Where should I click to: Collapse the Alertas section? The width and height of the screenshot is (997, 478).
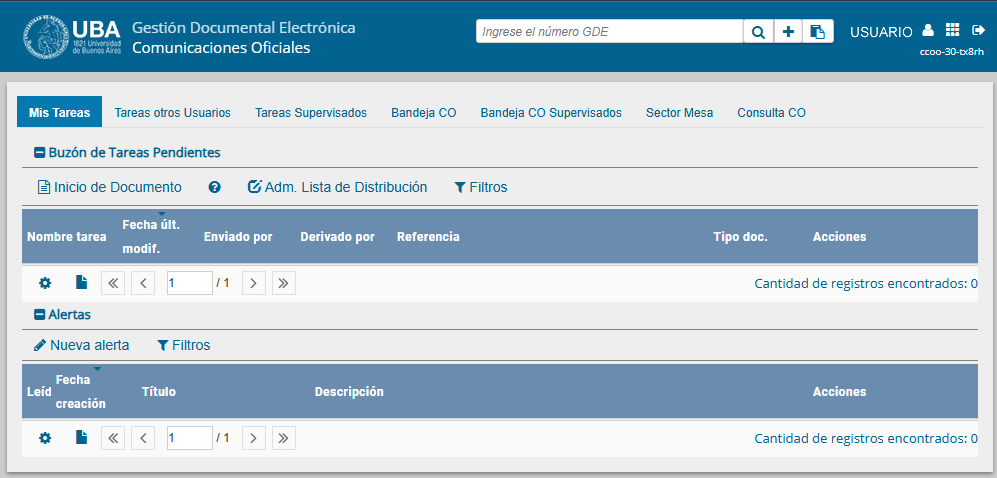click(40, 315)
